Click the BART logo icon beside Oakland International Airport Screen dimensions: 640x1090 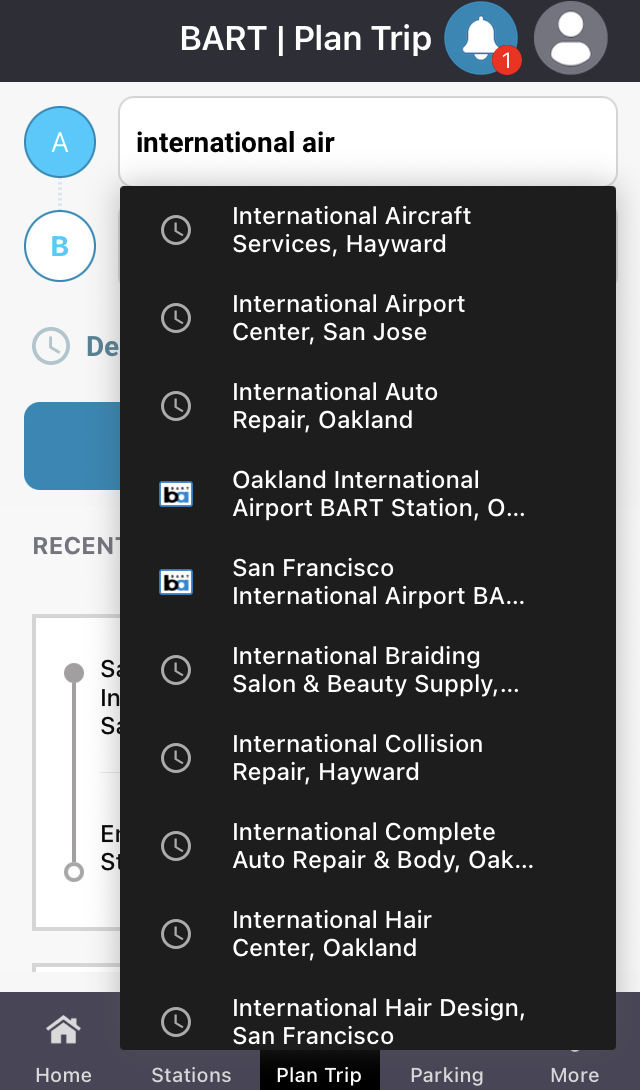(176, 494)
